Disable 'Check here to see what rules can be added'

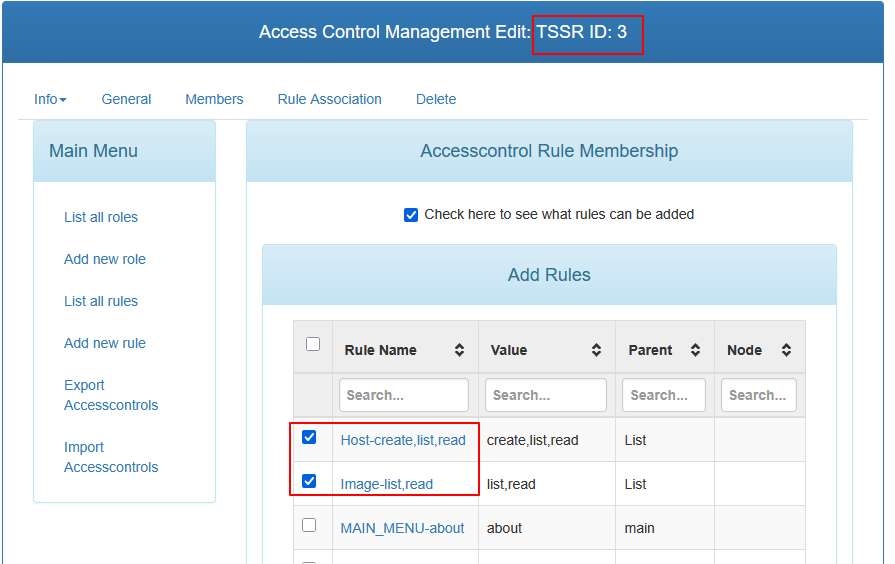tap(411, 215)
